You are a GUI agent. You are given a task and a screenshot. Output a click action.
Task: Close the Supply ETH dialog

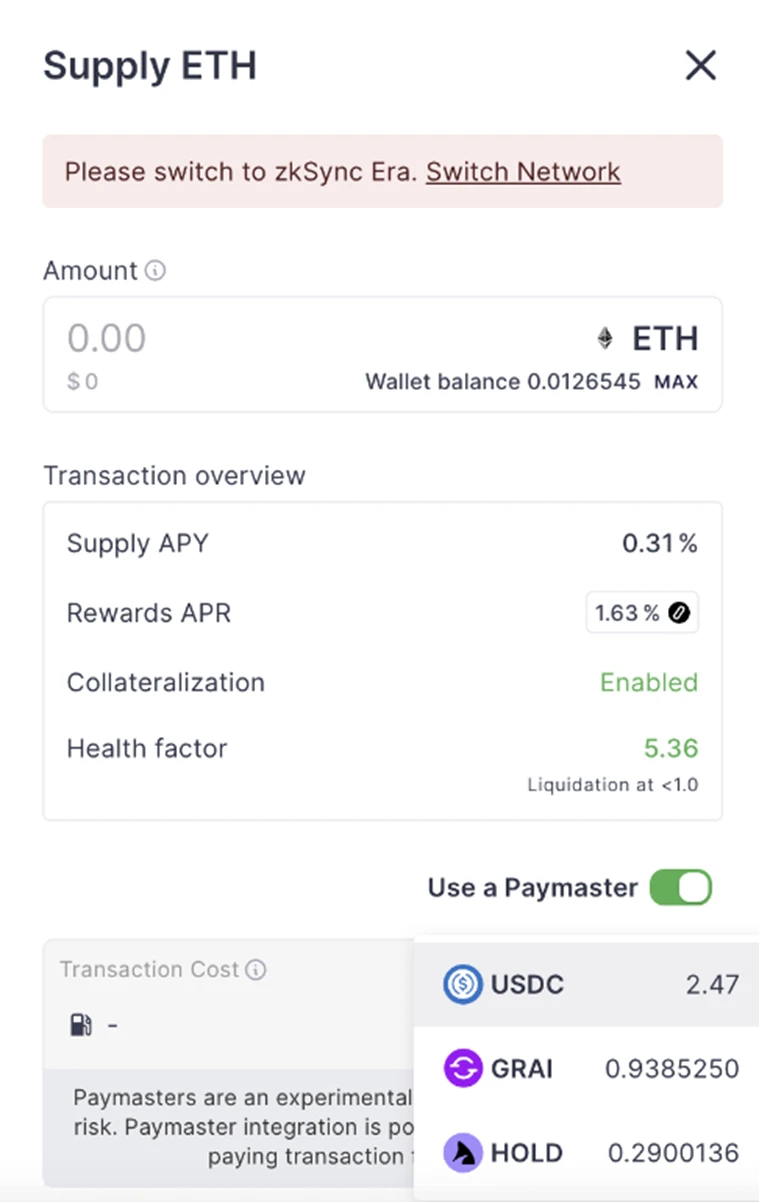700,66
